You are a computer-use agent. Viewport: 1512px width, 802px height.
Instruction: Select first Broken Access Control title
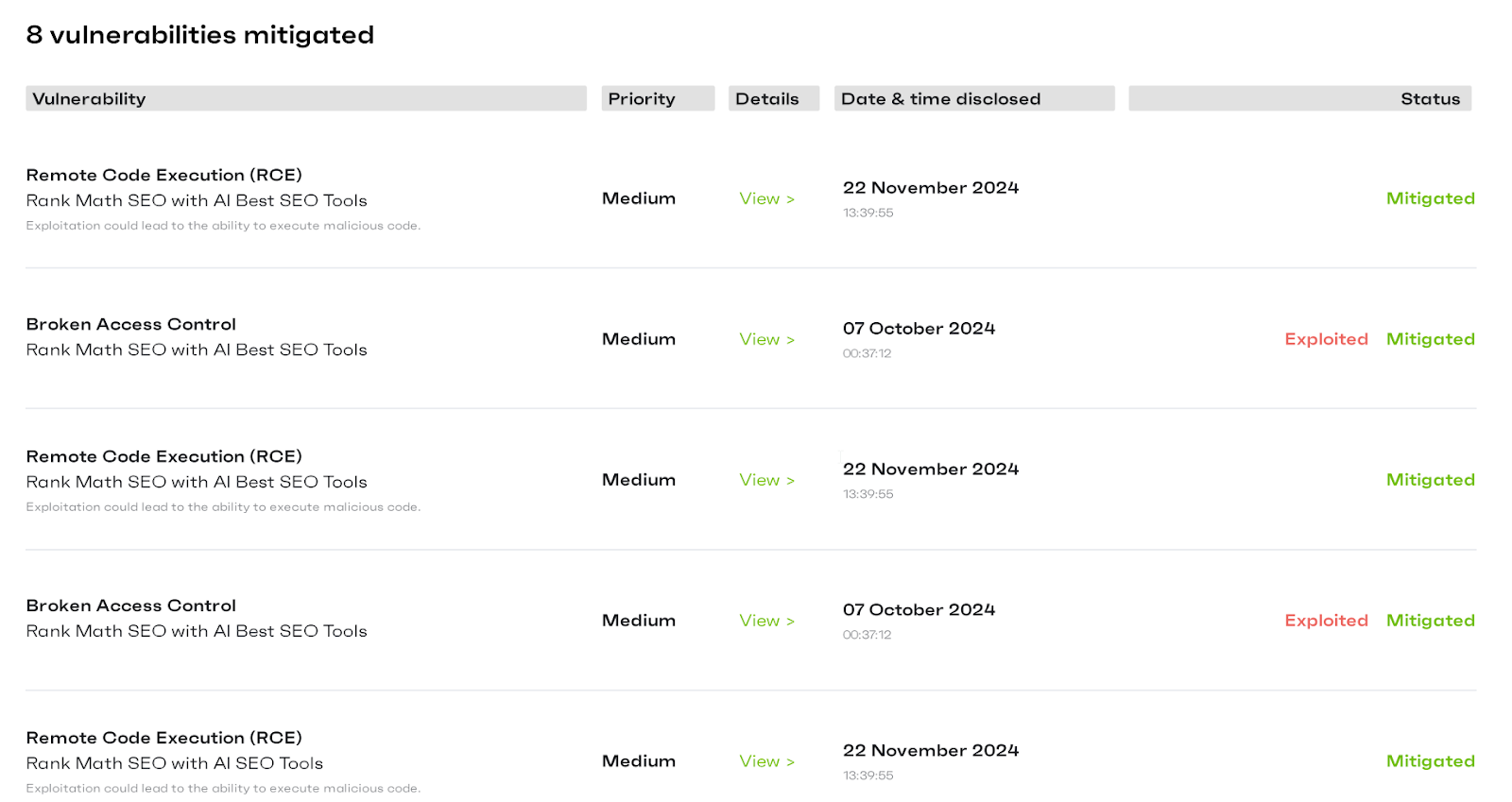131,324
